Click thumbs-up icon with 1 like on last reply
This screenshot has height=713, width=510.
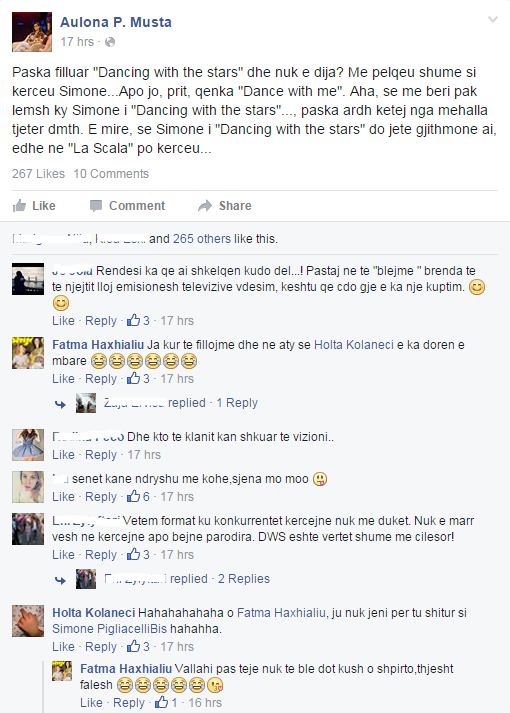click(161, 703)
